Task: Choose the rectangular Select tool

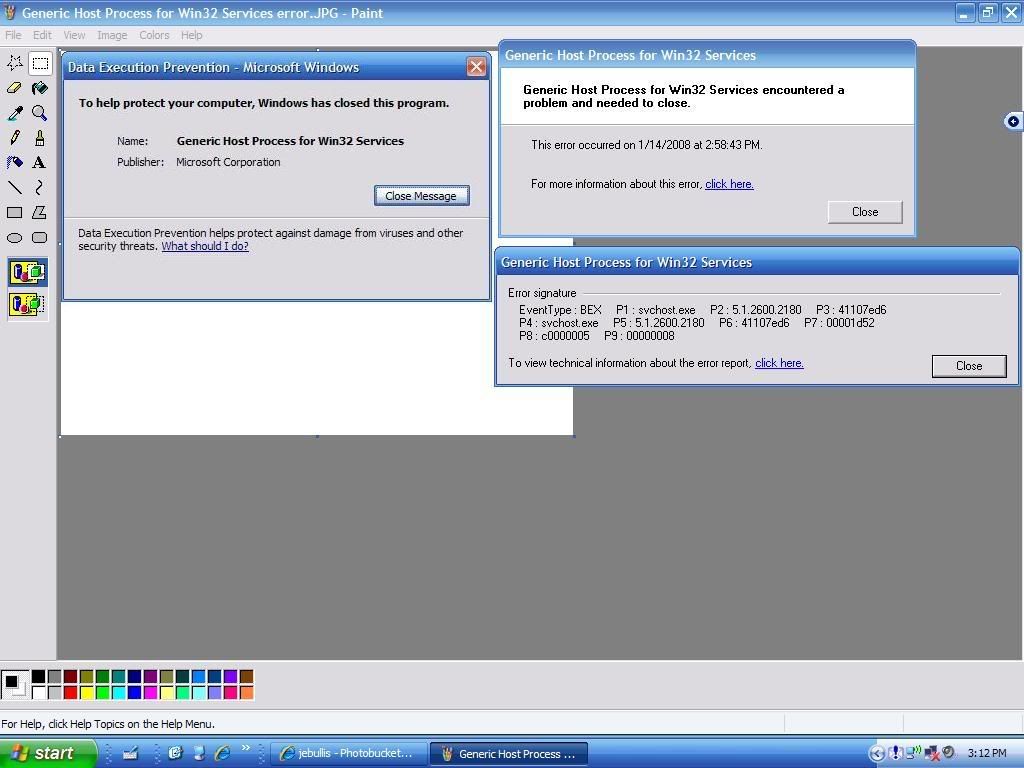Action: pyautogui.click(x=40, y=63)
